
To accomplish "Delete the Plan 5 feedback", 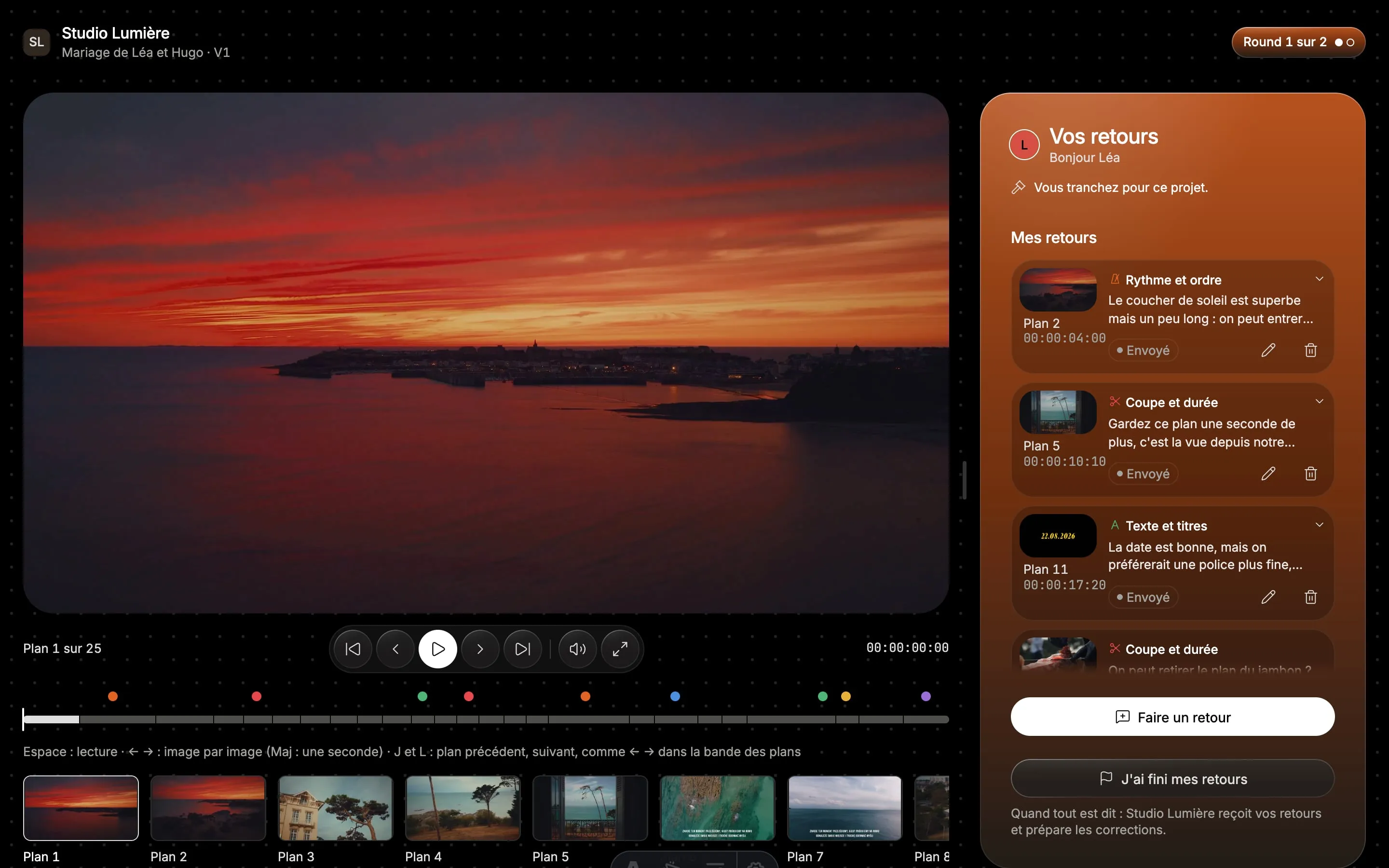I will click(1310, 474).
